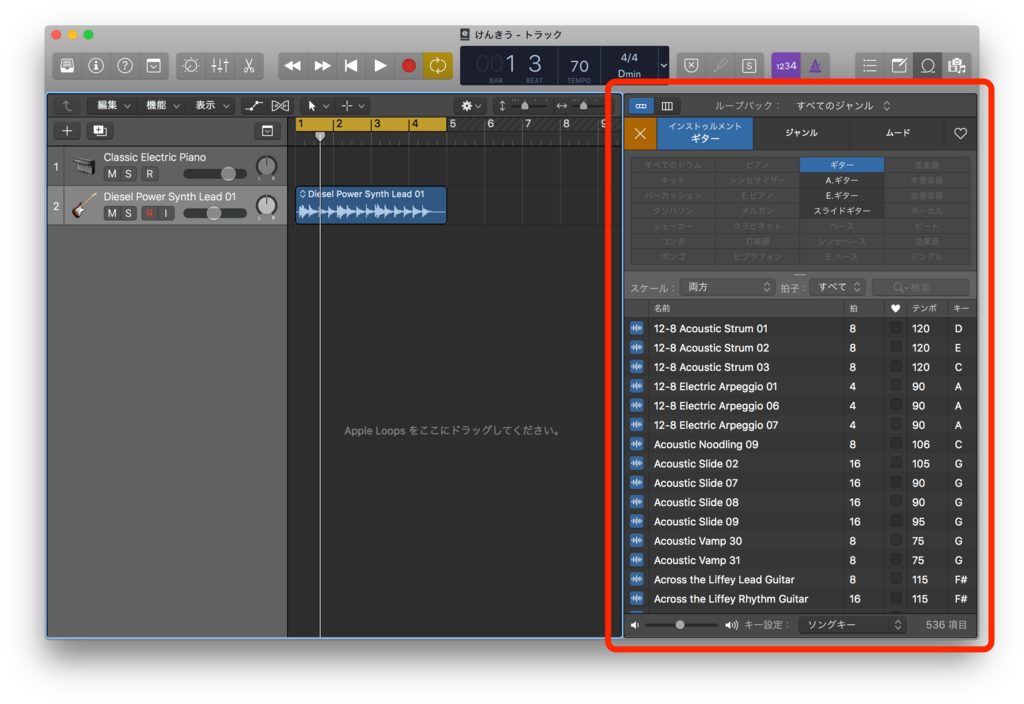Clear filters with the orange X button

pyautogui.click(x=640, y=133)
